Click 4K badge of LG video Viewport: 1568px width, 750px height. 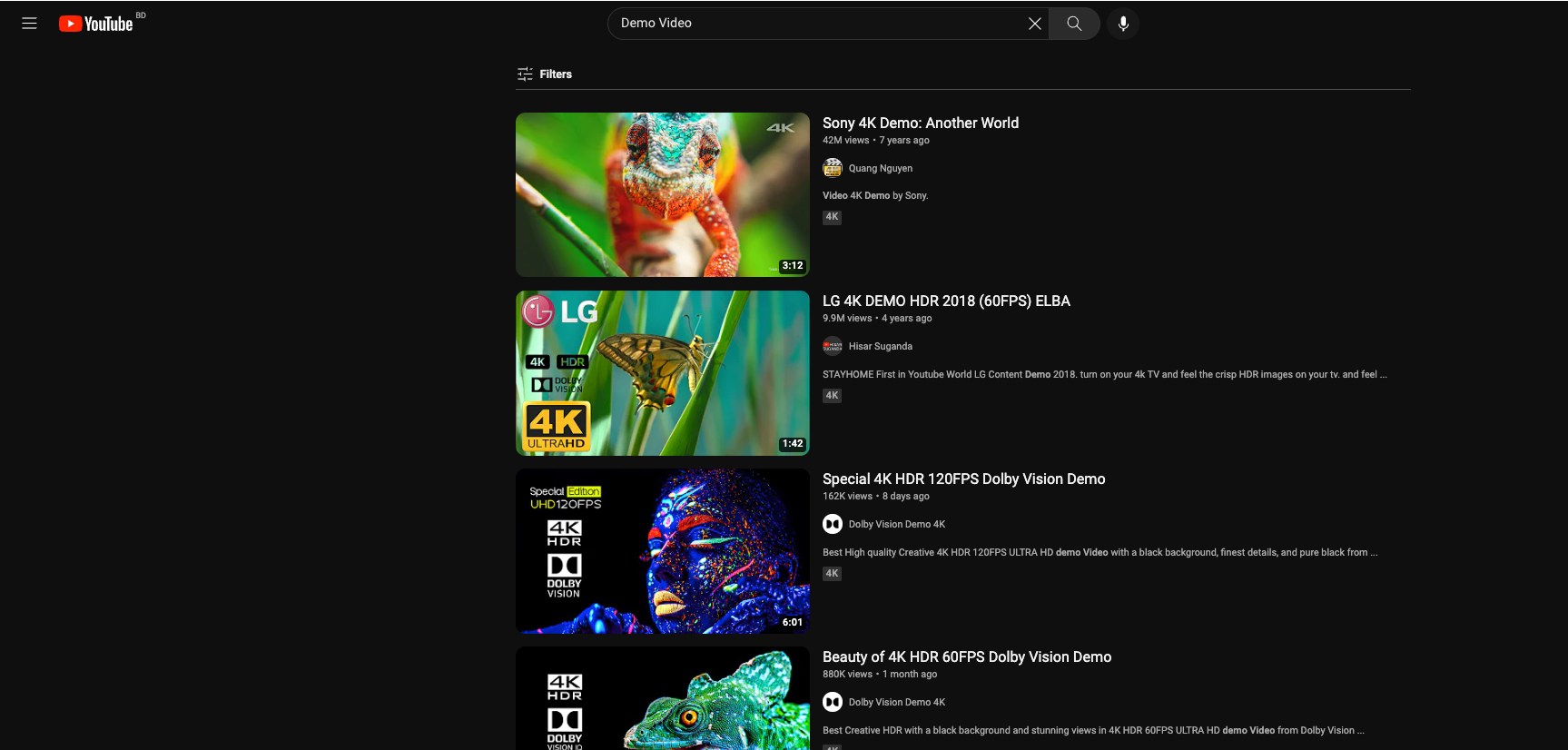click(832, 395)
